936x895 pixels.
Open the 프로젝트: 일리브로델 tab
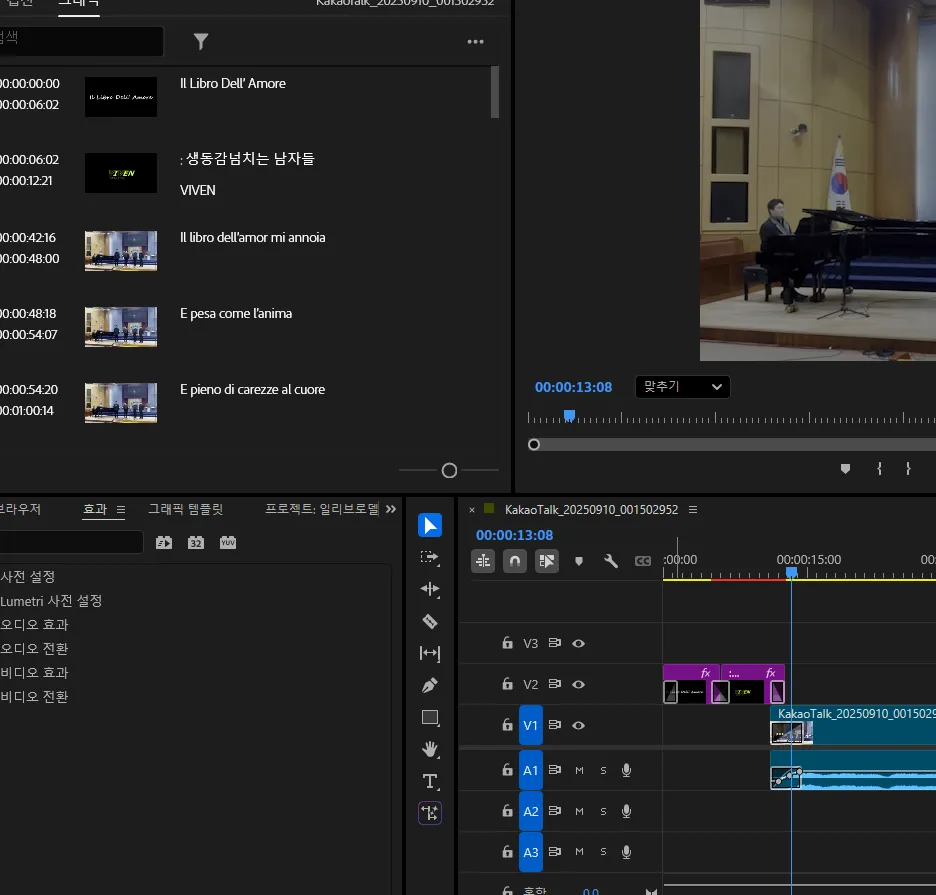322,509
